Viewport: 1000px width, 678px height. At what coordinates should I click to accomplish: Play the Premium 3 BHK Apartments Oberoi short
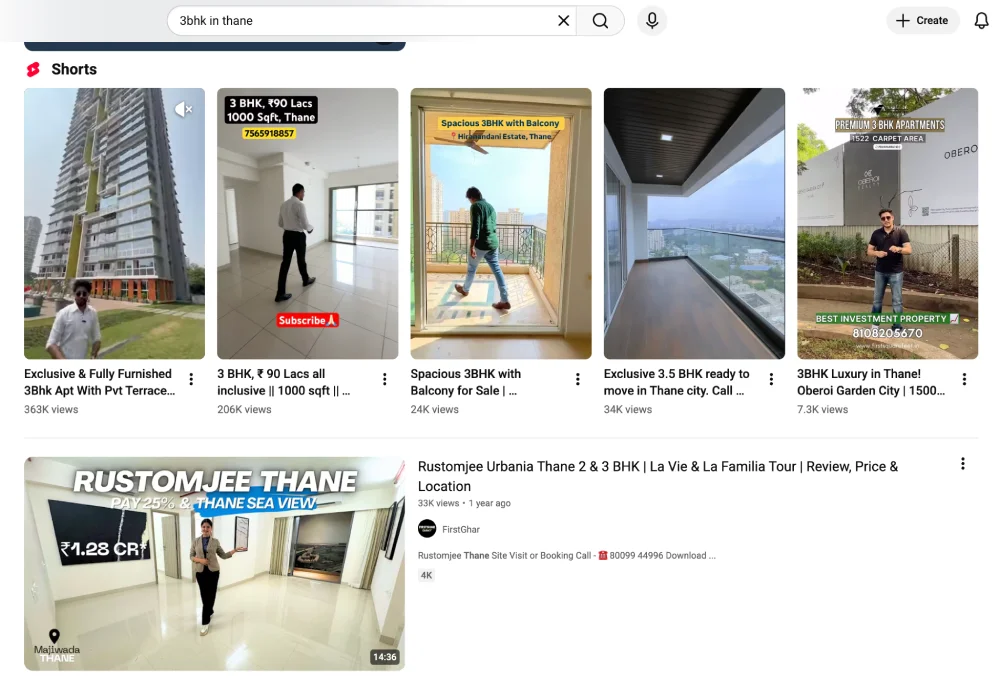tap(887, 223)
